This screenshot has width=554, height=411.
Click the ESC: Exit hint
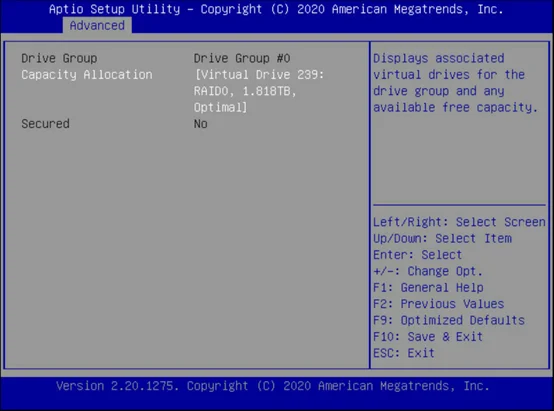(404, 353)
